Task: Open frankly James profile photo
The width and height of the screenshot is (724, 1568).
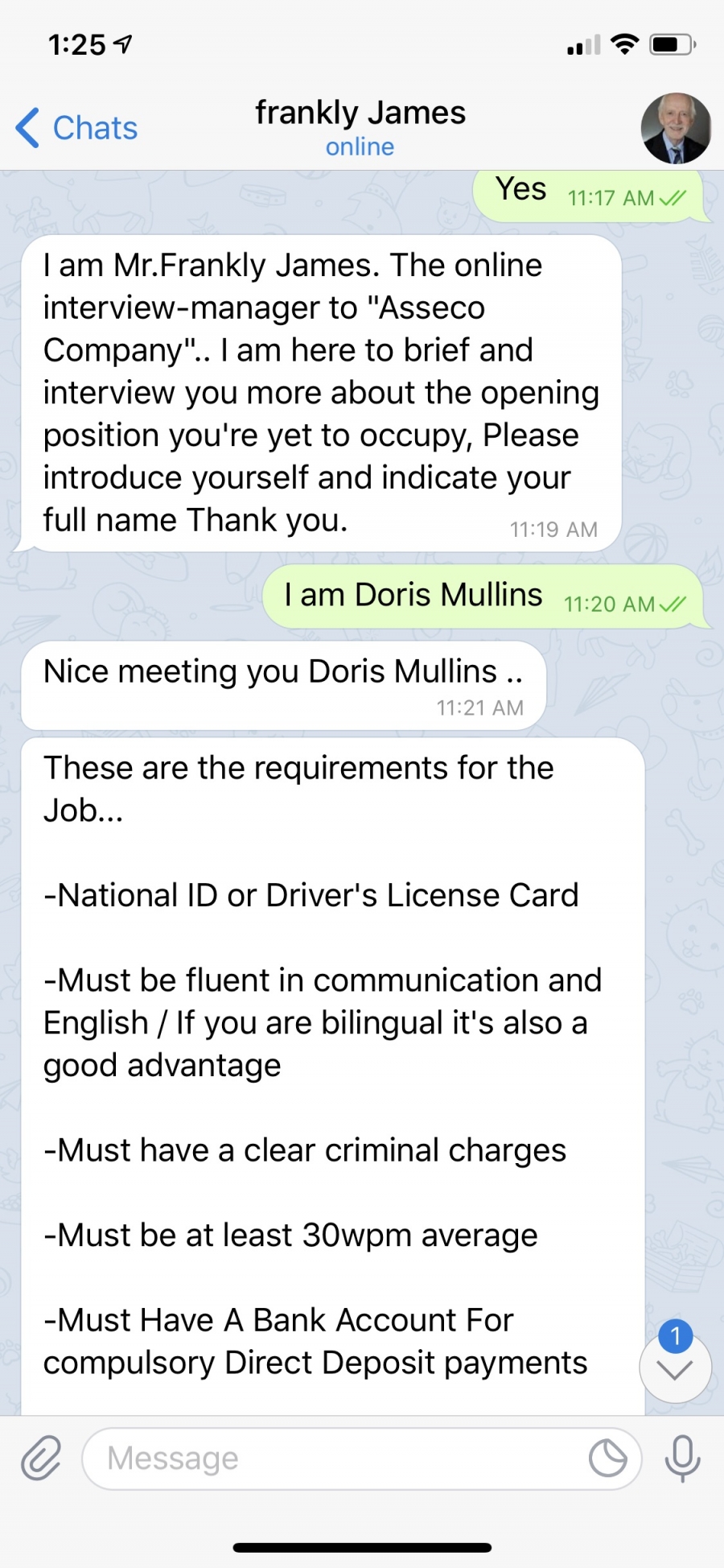Action: [x=676, y=128]
